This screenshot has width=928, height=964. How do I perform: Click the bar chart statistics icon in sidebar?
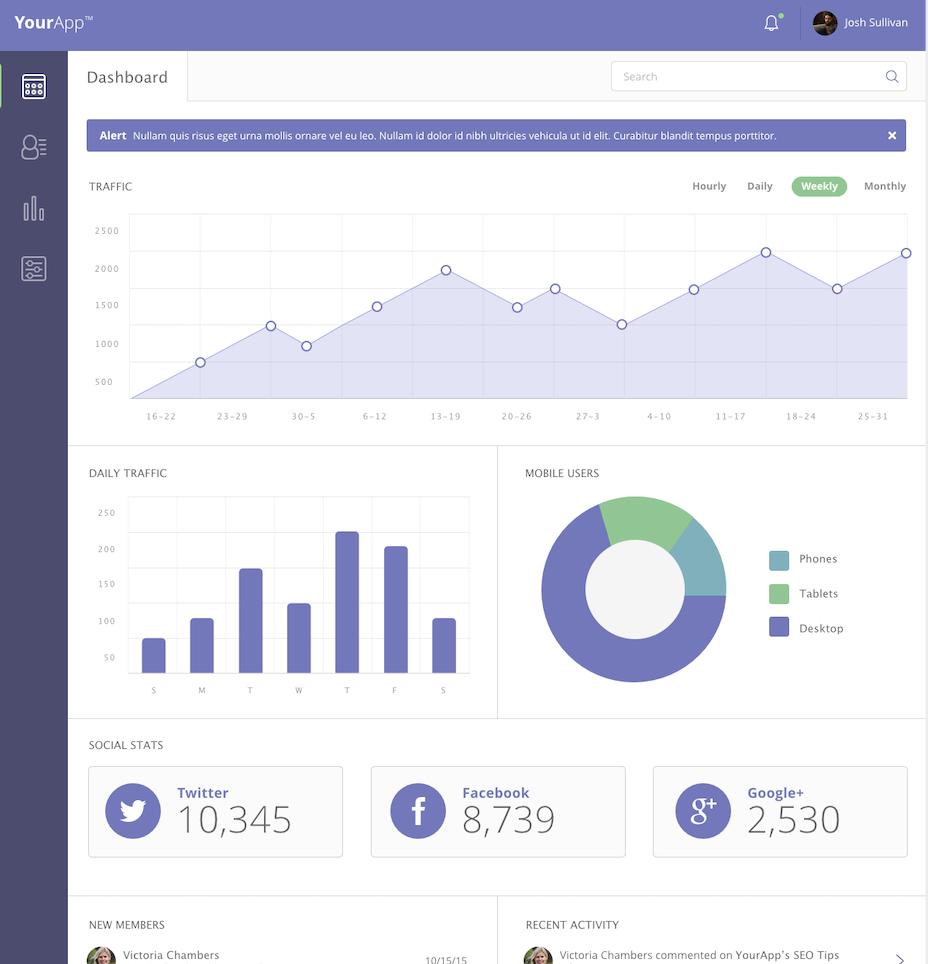(33, 208)
